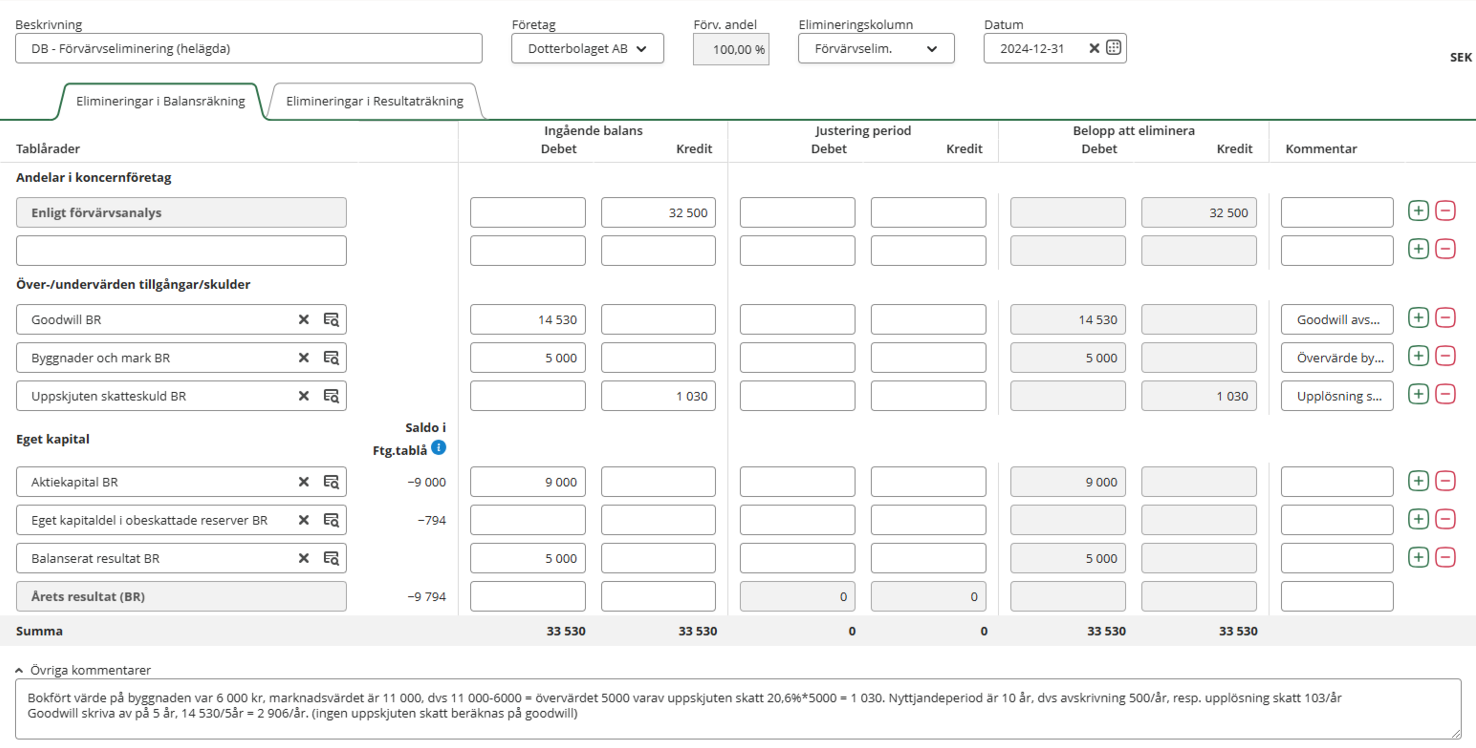Add row after Uppskjuten skatteskuld BR
This screenshot has height=748, width=1476.
click(x=1417, y=394)
